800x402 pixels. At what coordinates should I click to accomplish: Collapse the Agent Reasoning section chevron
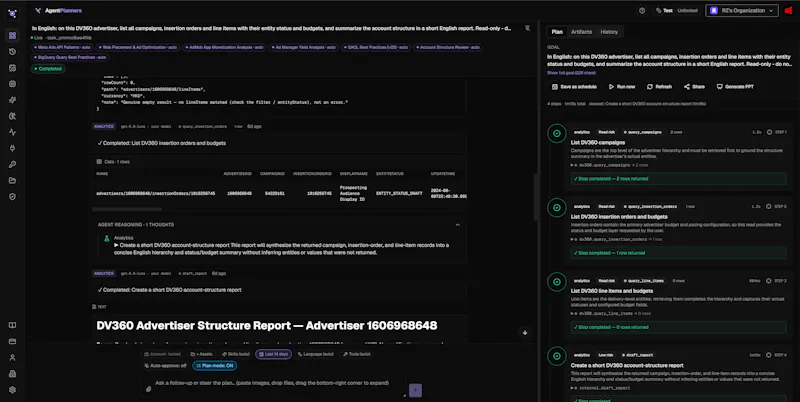click(x=458, y=225)
